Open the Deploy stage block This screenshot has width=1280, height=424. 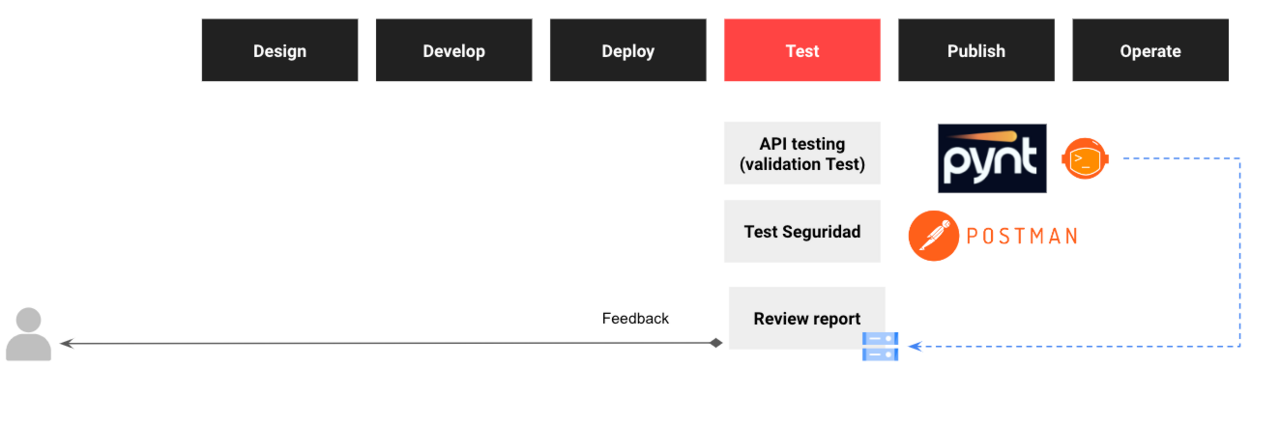coord(628,50)
